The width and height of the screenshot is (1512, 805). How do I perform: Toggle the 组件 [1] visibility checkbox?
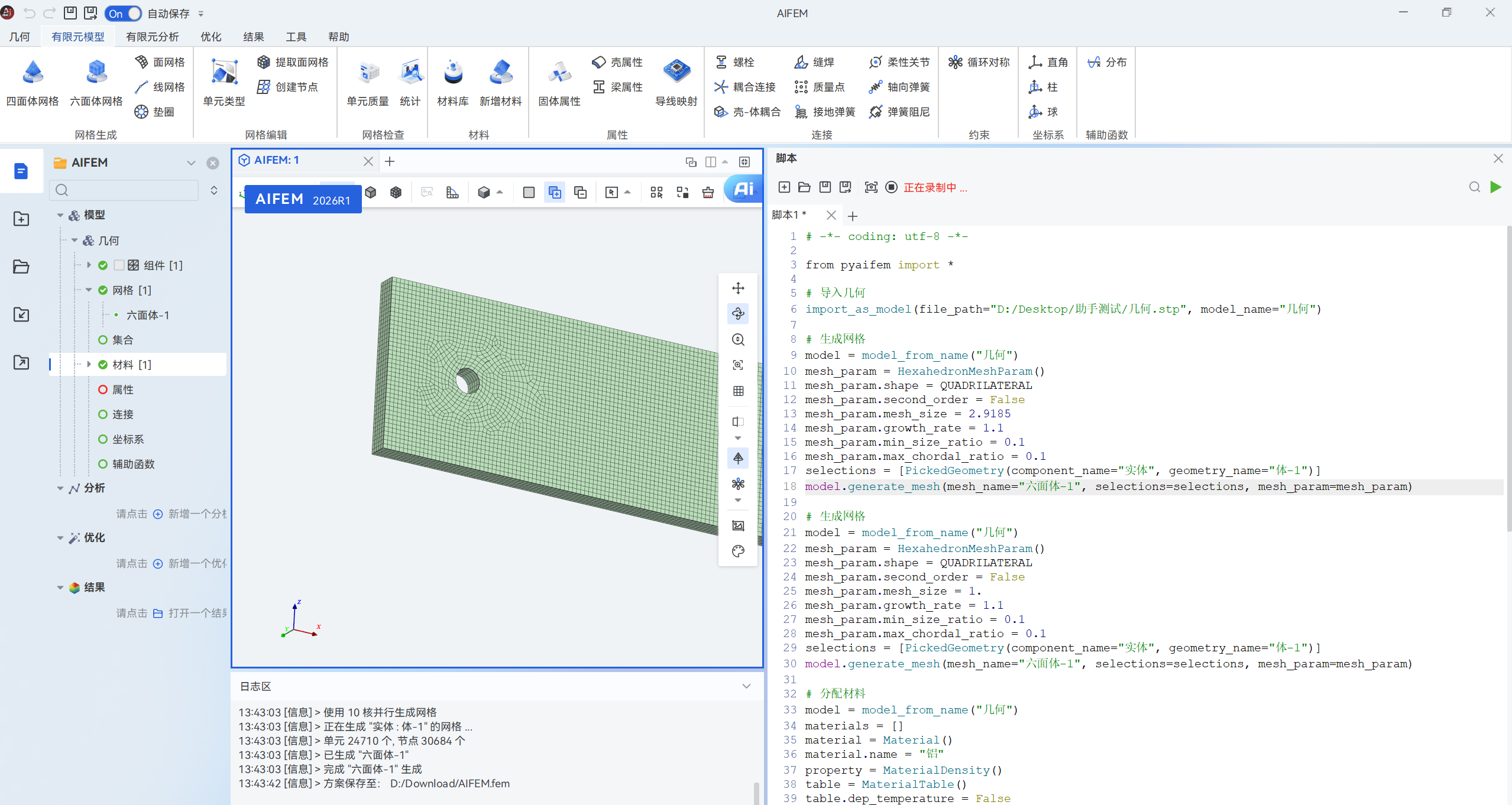pyautogui.click(x=119, y=265)
